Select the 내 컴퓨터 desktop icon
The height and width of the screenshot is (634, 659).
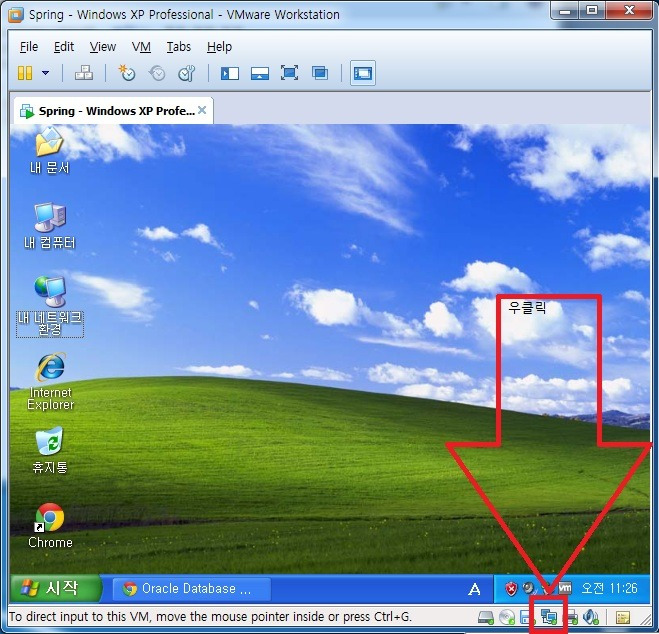(x=50, y=226)
